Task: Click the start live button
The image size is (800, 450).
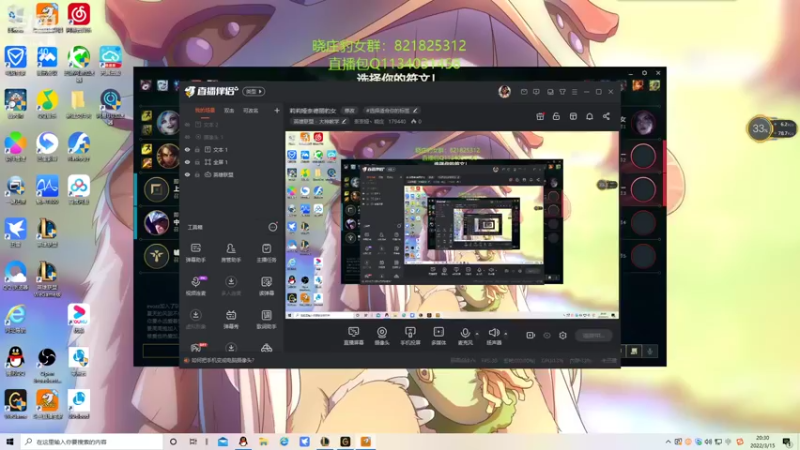Action: point(594,335)
